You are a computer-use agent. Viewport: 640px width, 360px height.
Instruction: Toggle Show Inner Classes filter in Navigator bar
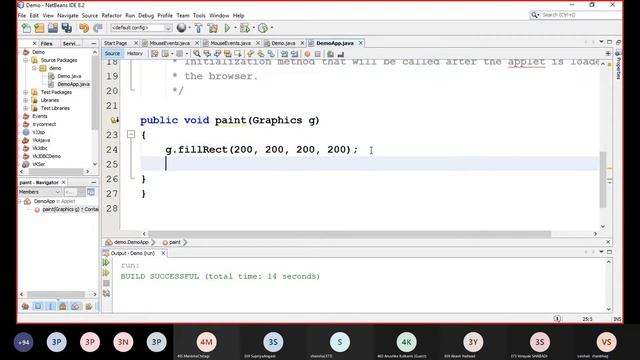tap(76, 306)
